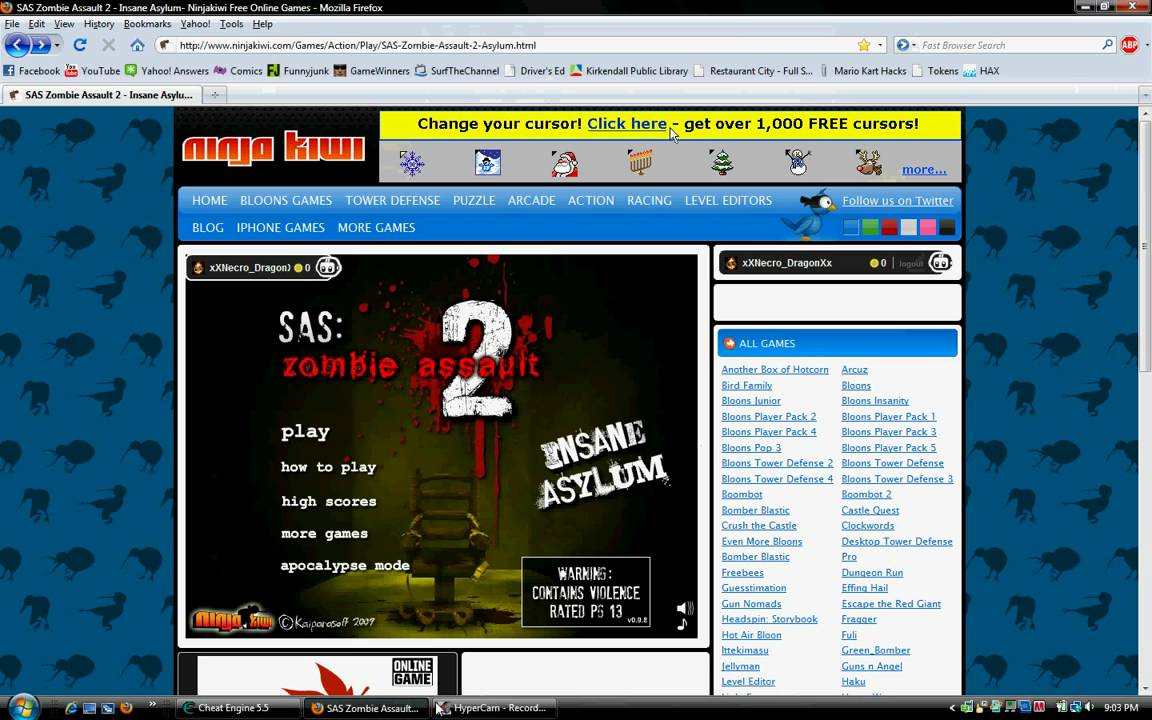The image size is (1152, 720).
Task: Expand quick launch overflow chevron
Action: [x=152, y=704]
